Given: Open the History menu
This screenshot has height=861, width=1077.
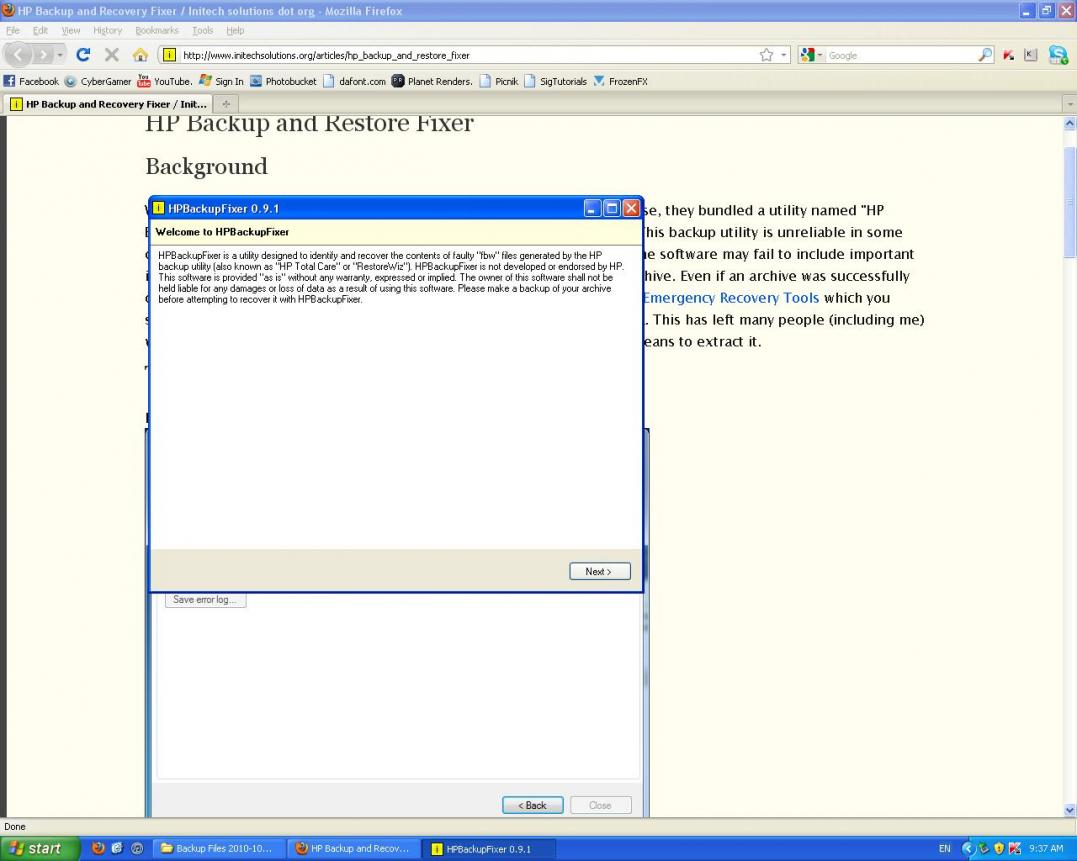Looking at the screenshot, I should (x=108, y=30).
